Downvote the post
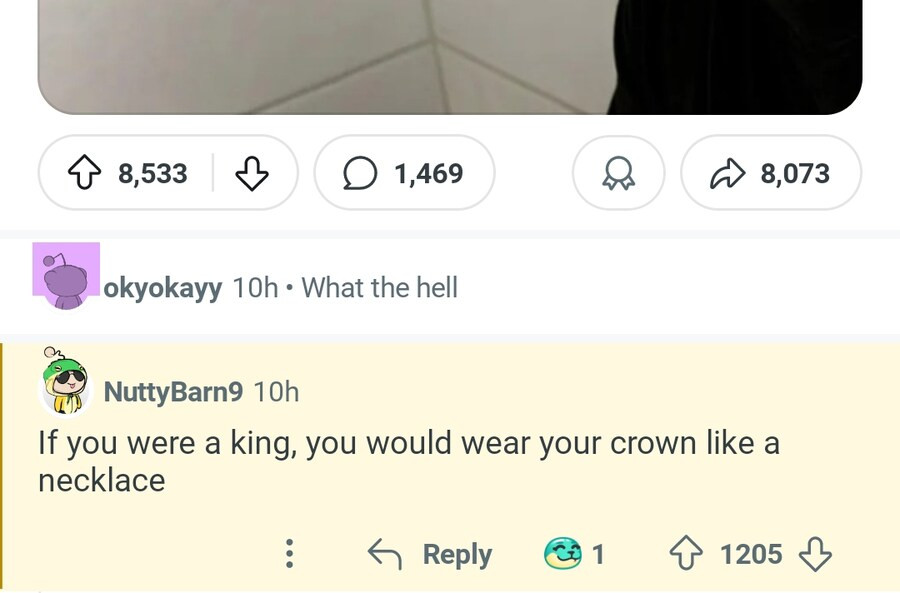 pyautogui.click(x=251, y=174)
